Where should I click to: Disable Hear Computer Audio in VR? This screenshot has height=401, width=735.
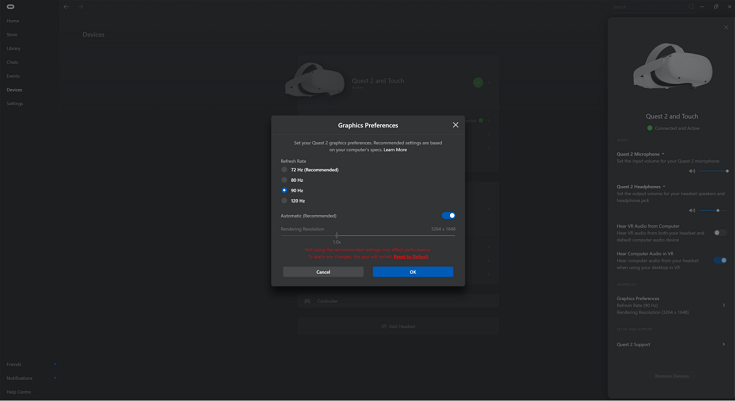719,260
